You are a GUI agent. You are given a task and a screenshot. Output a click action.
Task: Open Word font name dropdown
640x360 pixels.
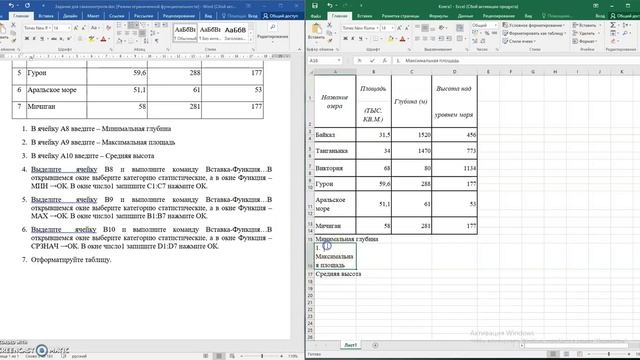pos(49,28)
